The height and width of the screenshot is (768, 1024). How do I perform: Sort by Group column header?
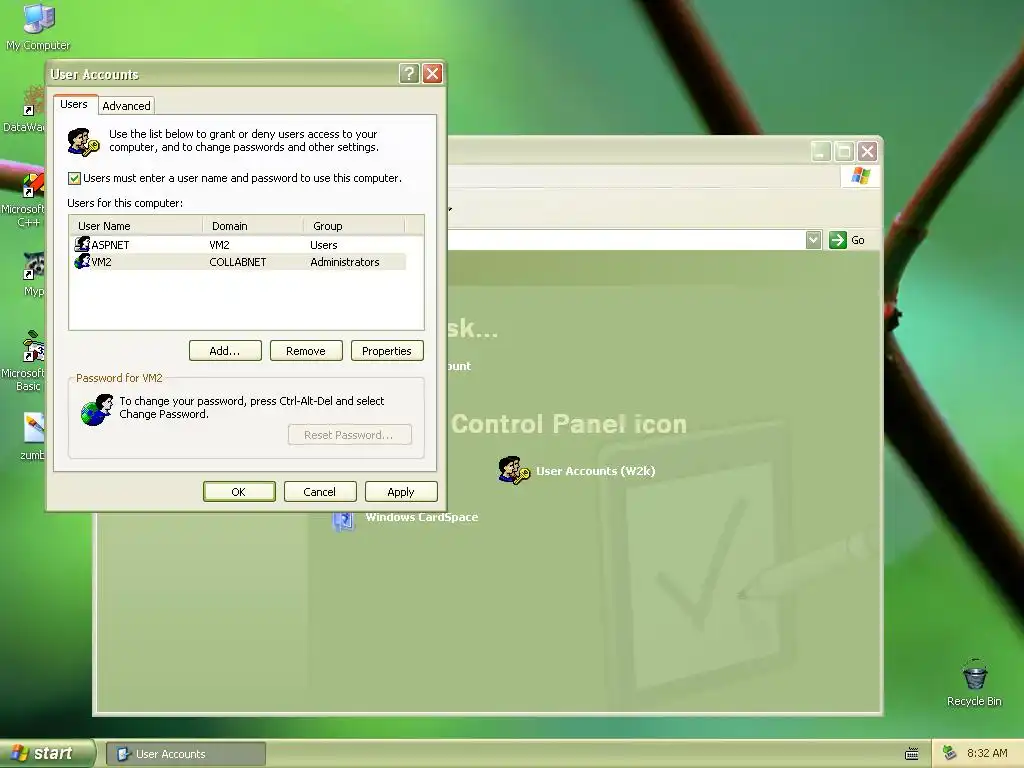click(354, 226)
